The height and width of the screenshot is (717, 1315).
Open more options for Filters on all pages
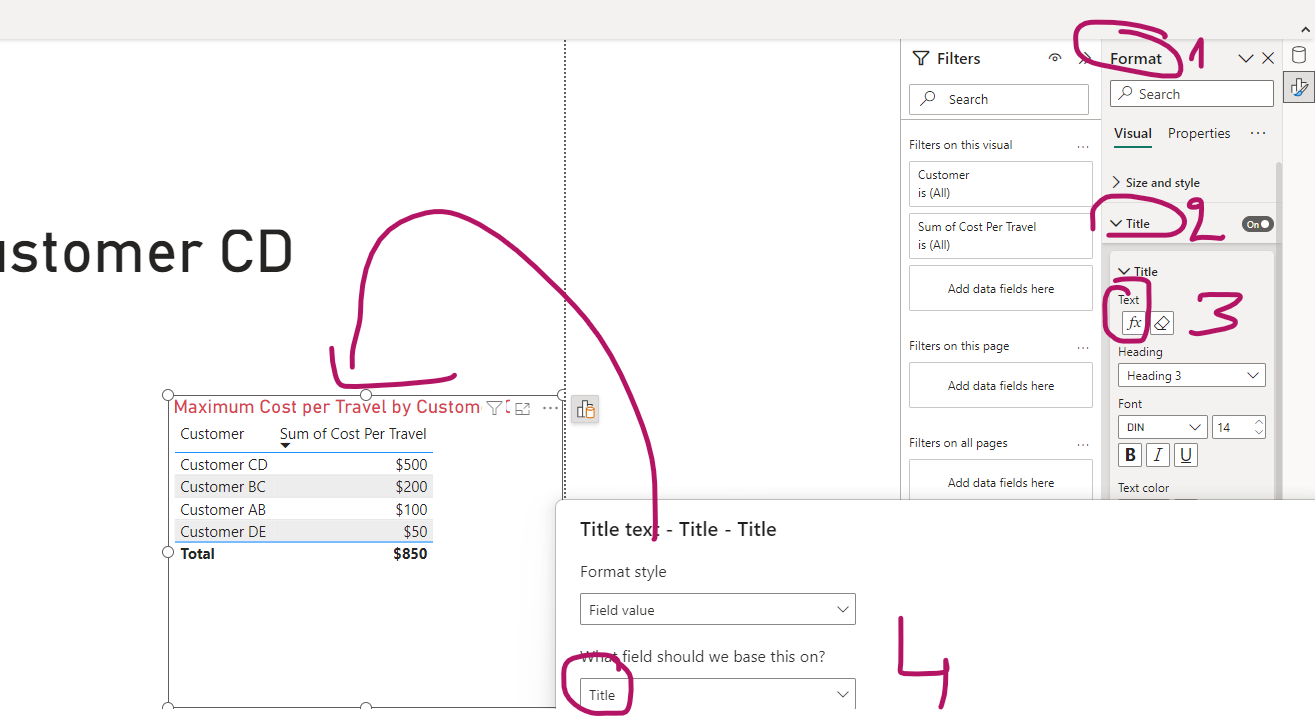pyautogui.click(x=1083, y=444)
